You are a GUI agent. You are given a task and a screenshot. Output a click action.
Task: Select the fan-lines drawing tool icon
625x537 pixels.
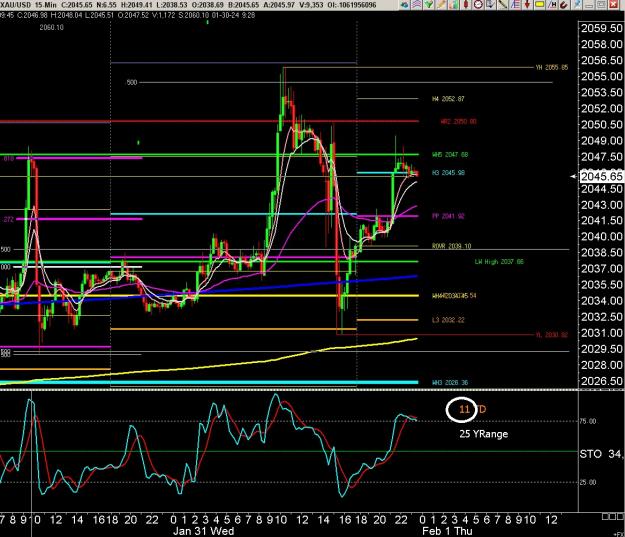pos(515,4)
